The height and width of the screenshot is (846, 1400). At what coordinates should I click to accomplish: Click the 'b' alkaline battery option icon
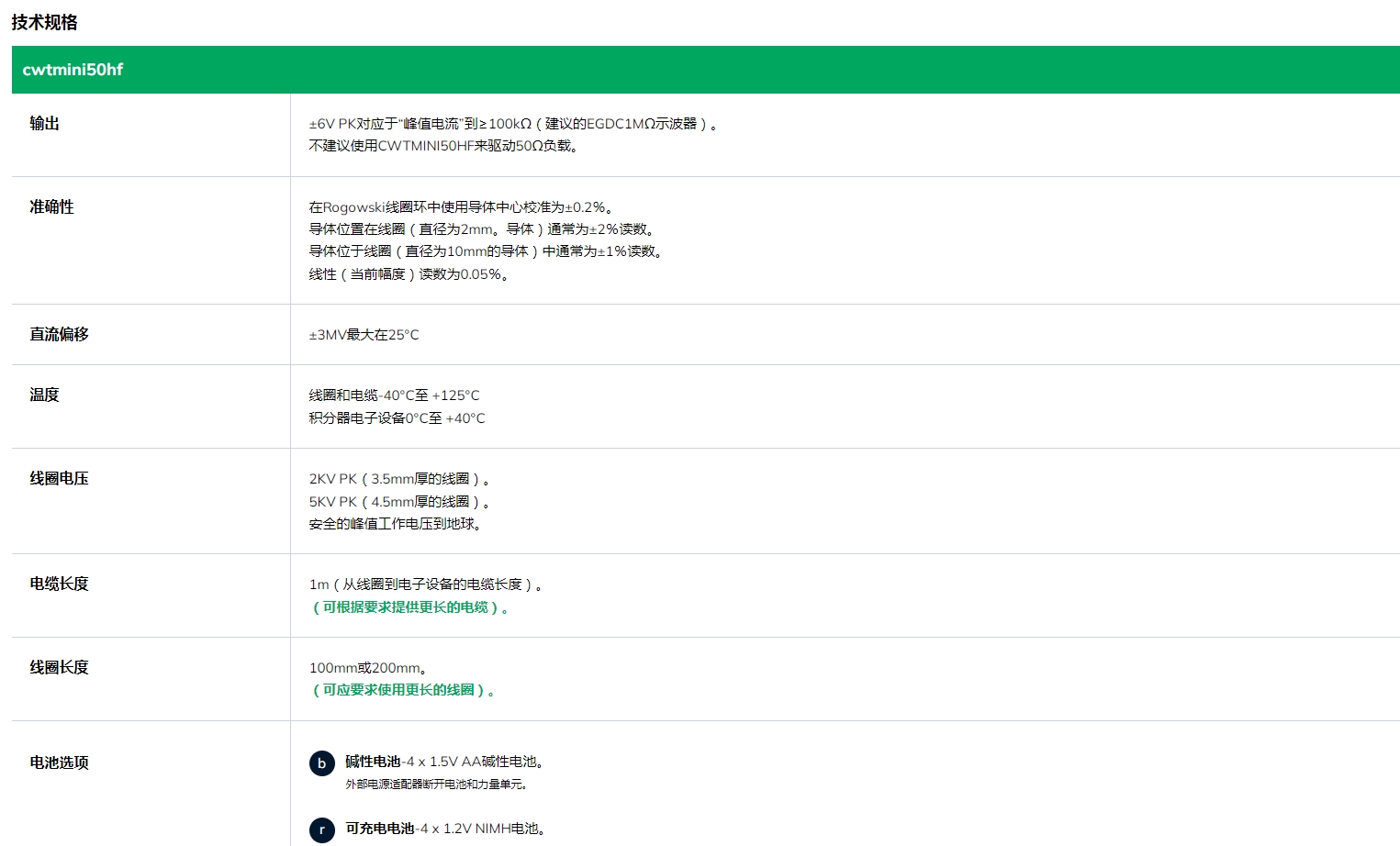click(x=320, y=763)
